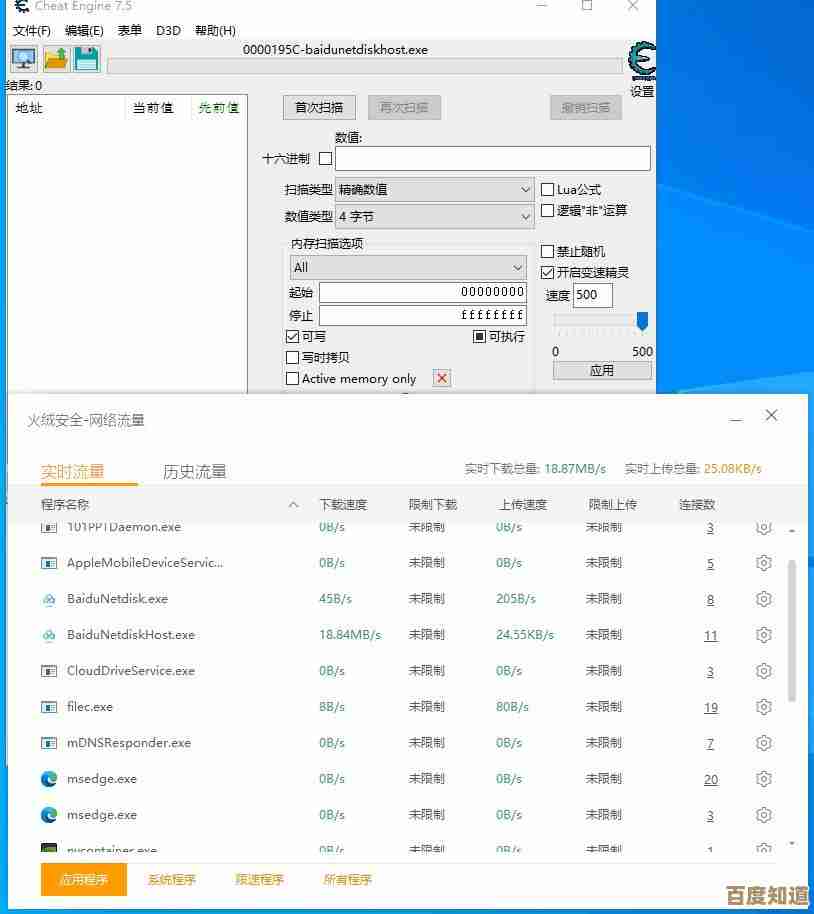Click the 首次扫描 button

pyautogui.click(x=319, y=107)
